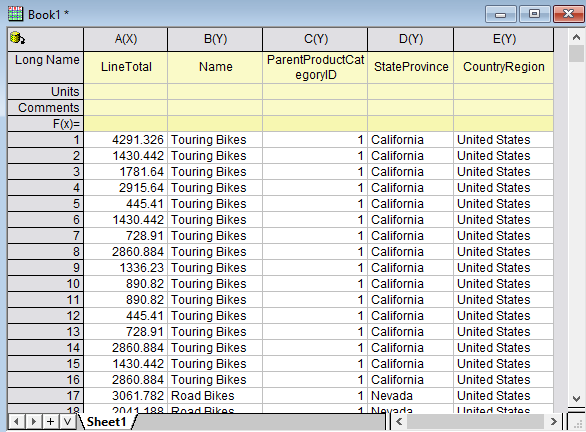Image resolution: width=586 pixels, height=432 pixels.
Task: Click the database connector icon in corner
Action: pos(17,38)
